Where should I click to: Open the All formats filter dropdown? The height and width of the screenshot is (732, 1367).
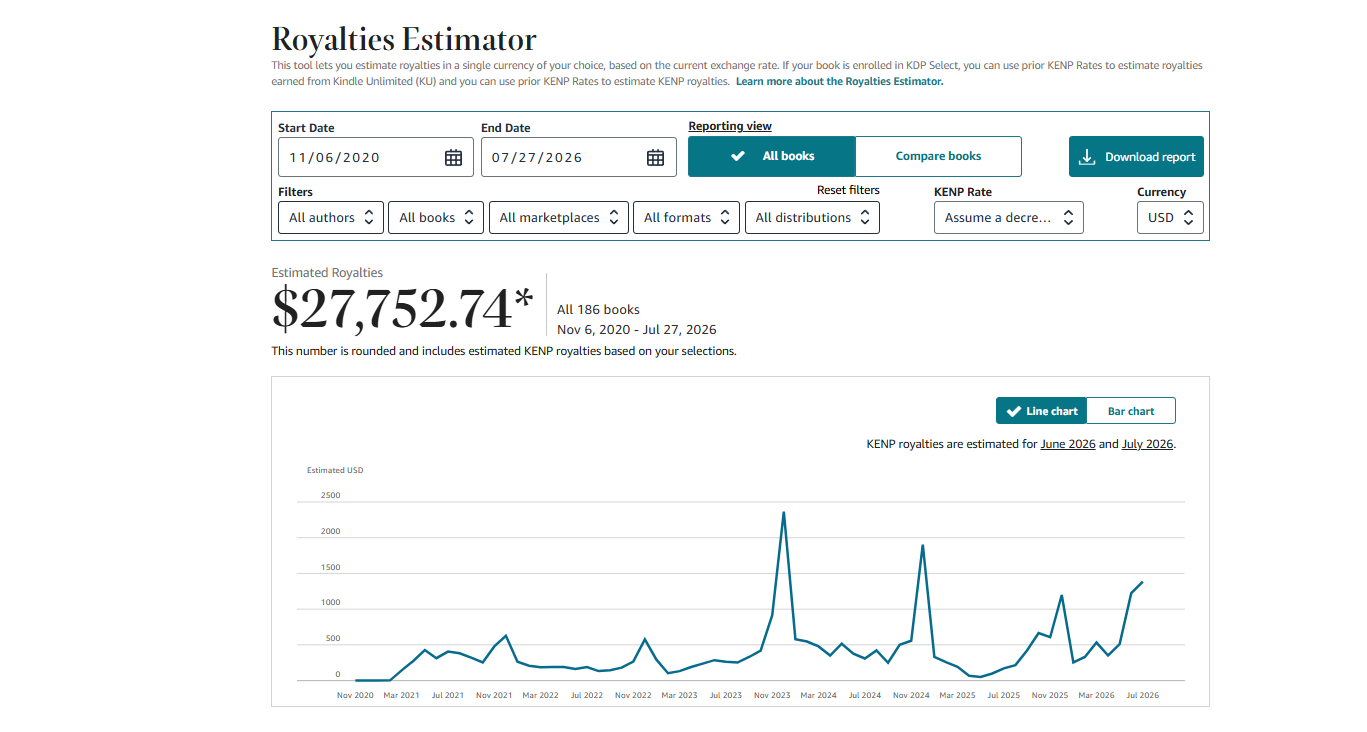[x=687, y=217]
